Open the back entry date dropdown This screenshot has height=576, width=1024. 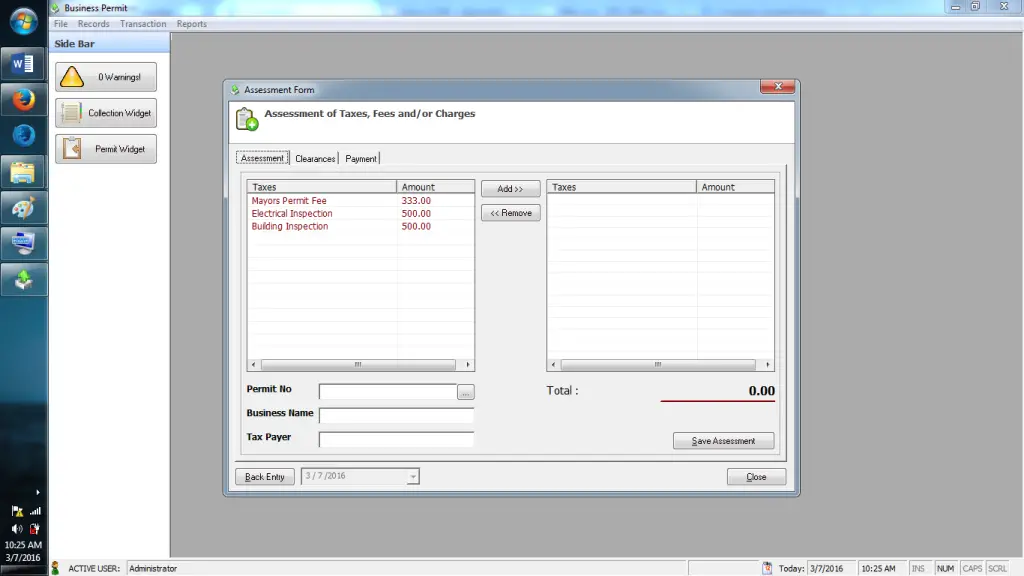(413, 477)
